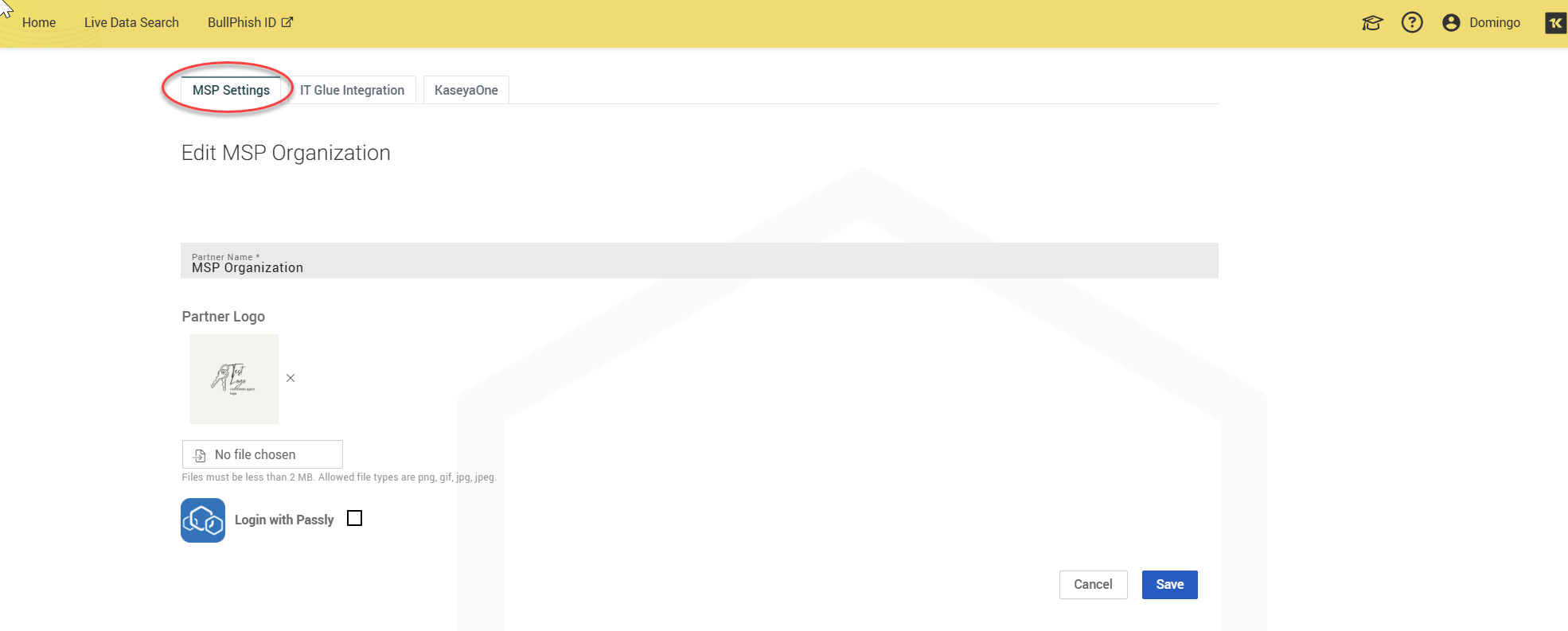Click the external link icon beside BullPhish ID
Screen dimensions: 1568x631
point(287,22)
